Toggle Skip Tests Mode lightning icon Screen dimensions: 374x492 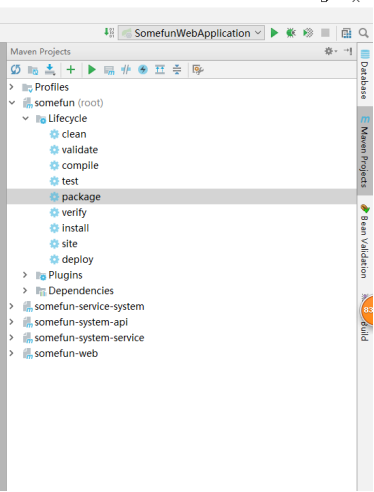pyautogui.click(x=143, y=70)
